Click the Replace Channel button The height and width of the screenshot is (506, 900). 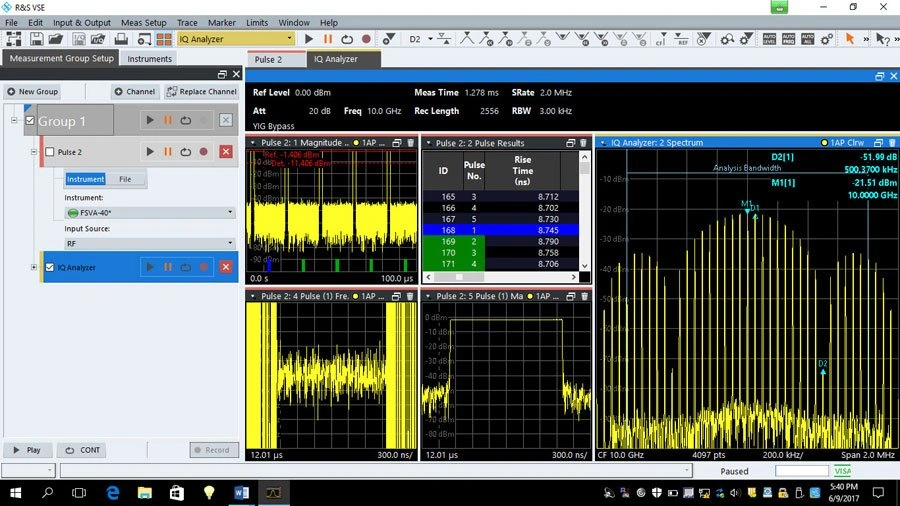pyautogui.click(x=201, y=91)
